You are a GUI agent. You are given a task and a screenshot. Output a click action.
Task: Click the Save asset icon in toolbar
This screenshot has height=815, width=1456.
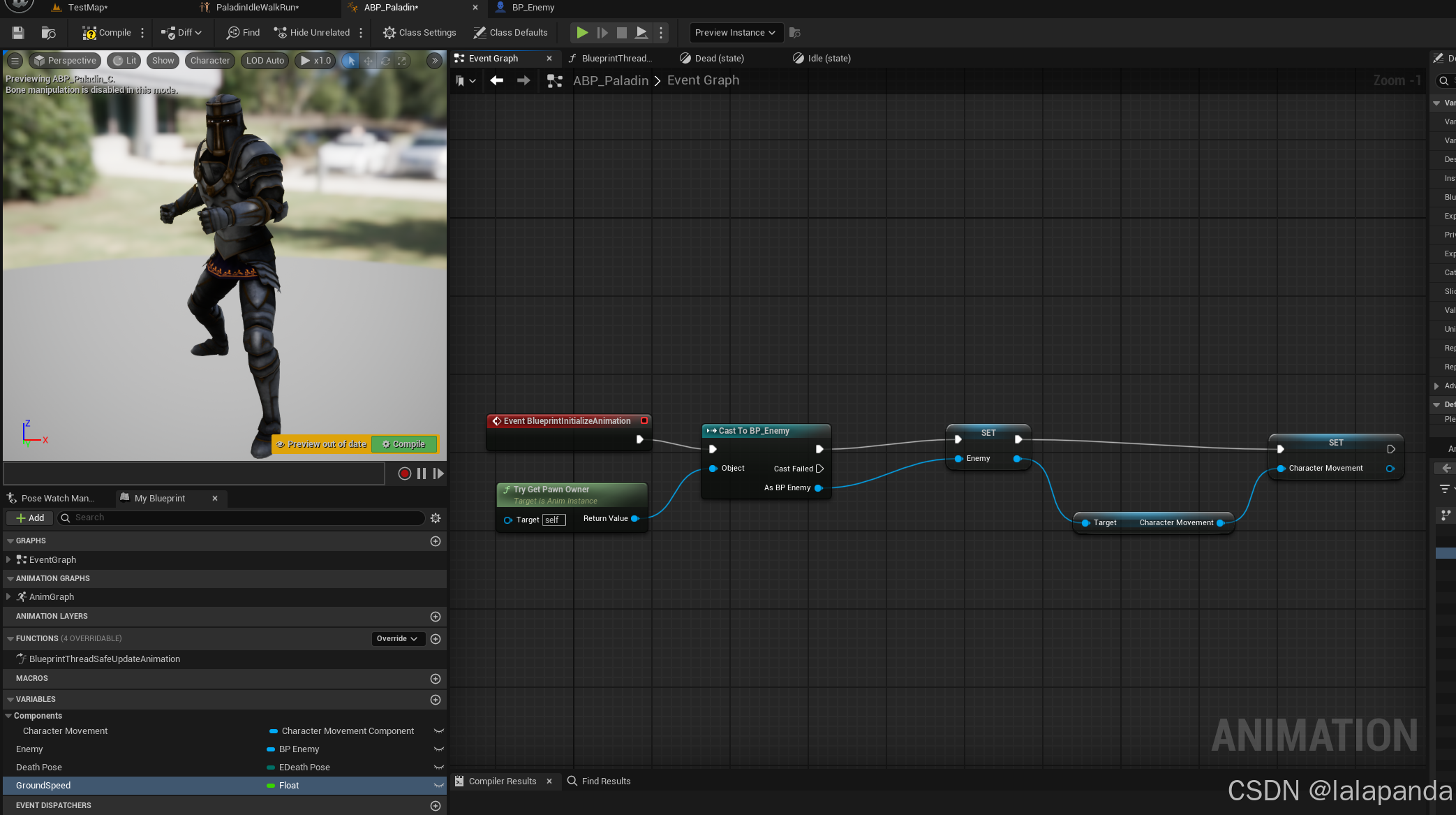coord(18,33)
